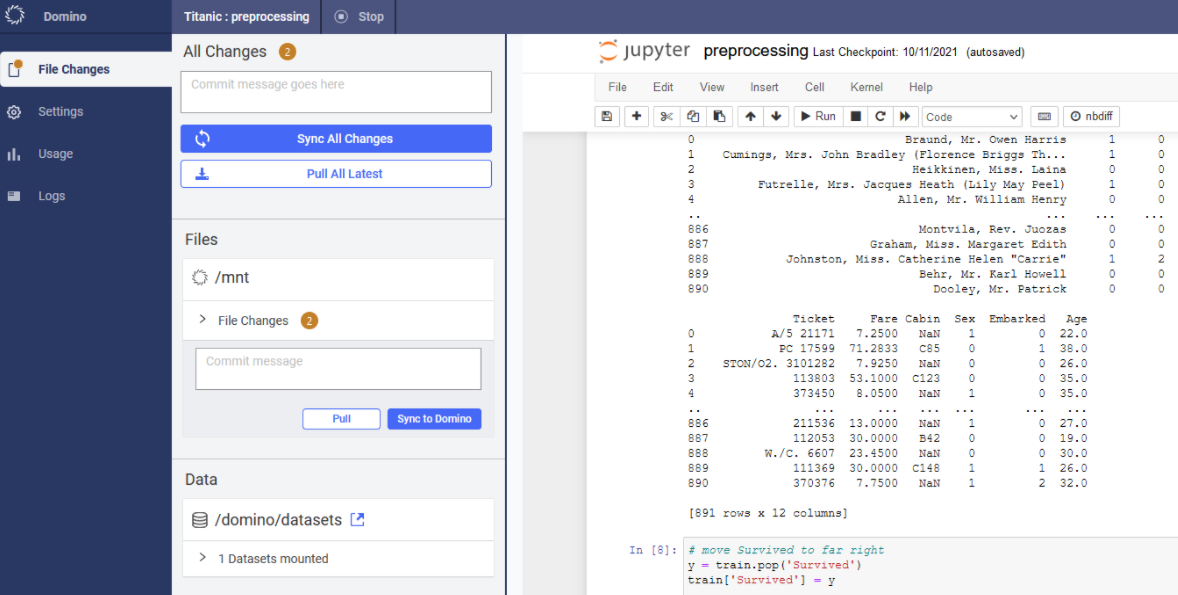Rename the notebook via the 'preprocessing' title

tap(756, 51)
